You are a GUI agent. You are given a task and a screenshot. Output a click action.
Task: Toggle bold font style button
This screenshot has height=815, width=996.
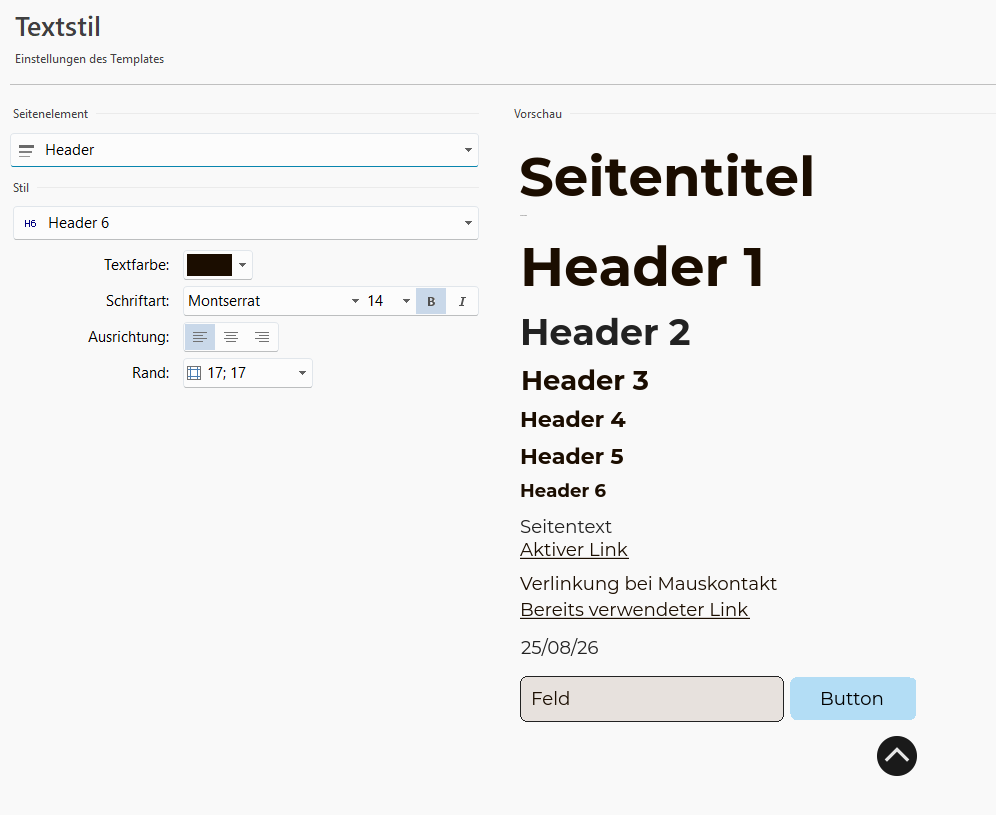[x=431, y=301]
